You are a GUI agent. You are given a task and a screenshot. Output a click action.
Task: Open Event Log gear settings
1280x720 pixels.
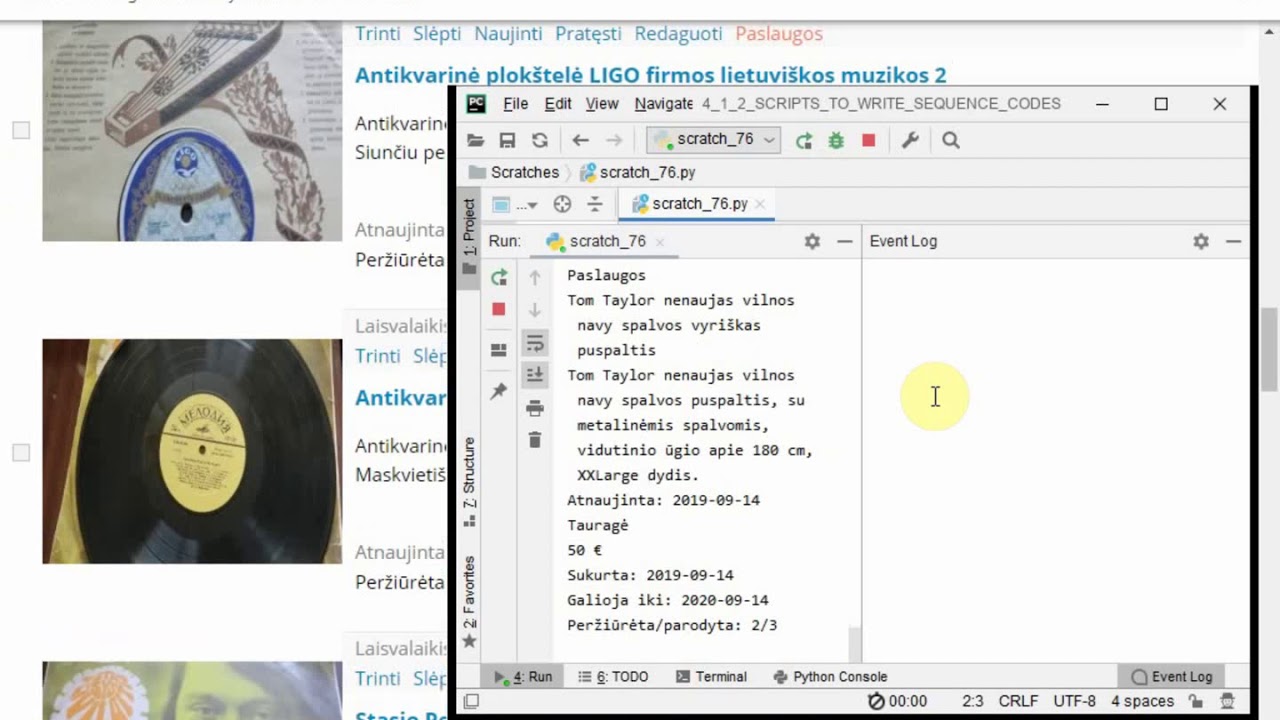click(1201, 241)
